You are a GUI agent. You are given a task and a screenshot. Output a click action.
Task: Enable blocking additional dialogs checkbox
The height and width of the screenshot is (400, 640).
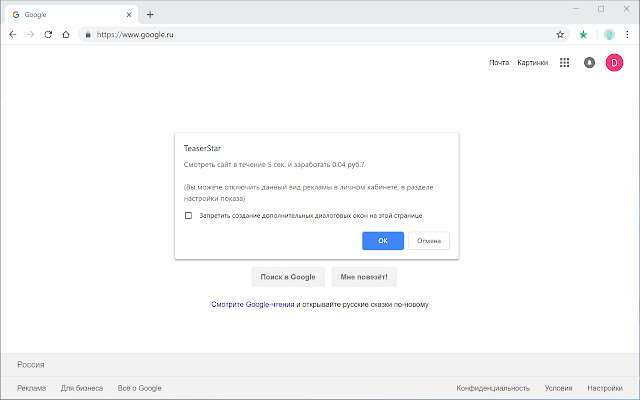[188, 215]
